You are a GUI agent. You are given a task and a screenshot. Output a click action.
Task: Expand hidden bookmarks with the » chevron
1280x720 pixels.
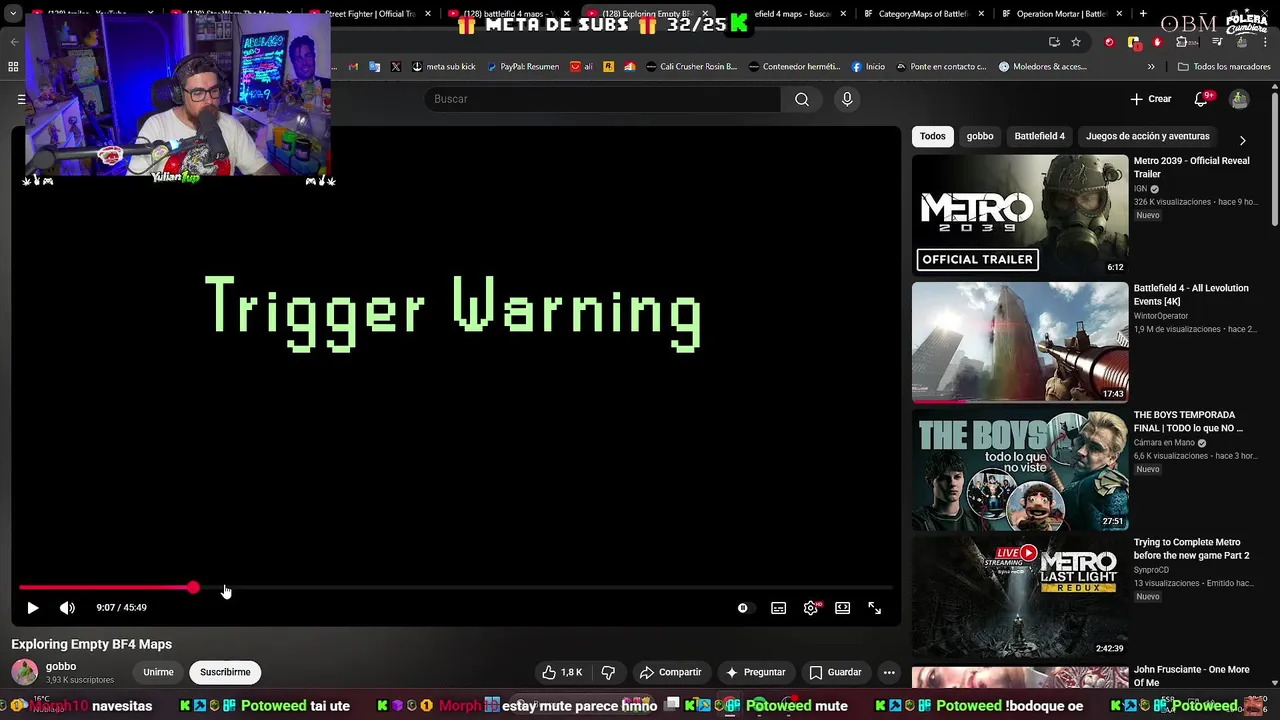1151,67
